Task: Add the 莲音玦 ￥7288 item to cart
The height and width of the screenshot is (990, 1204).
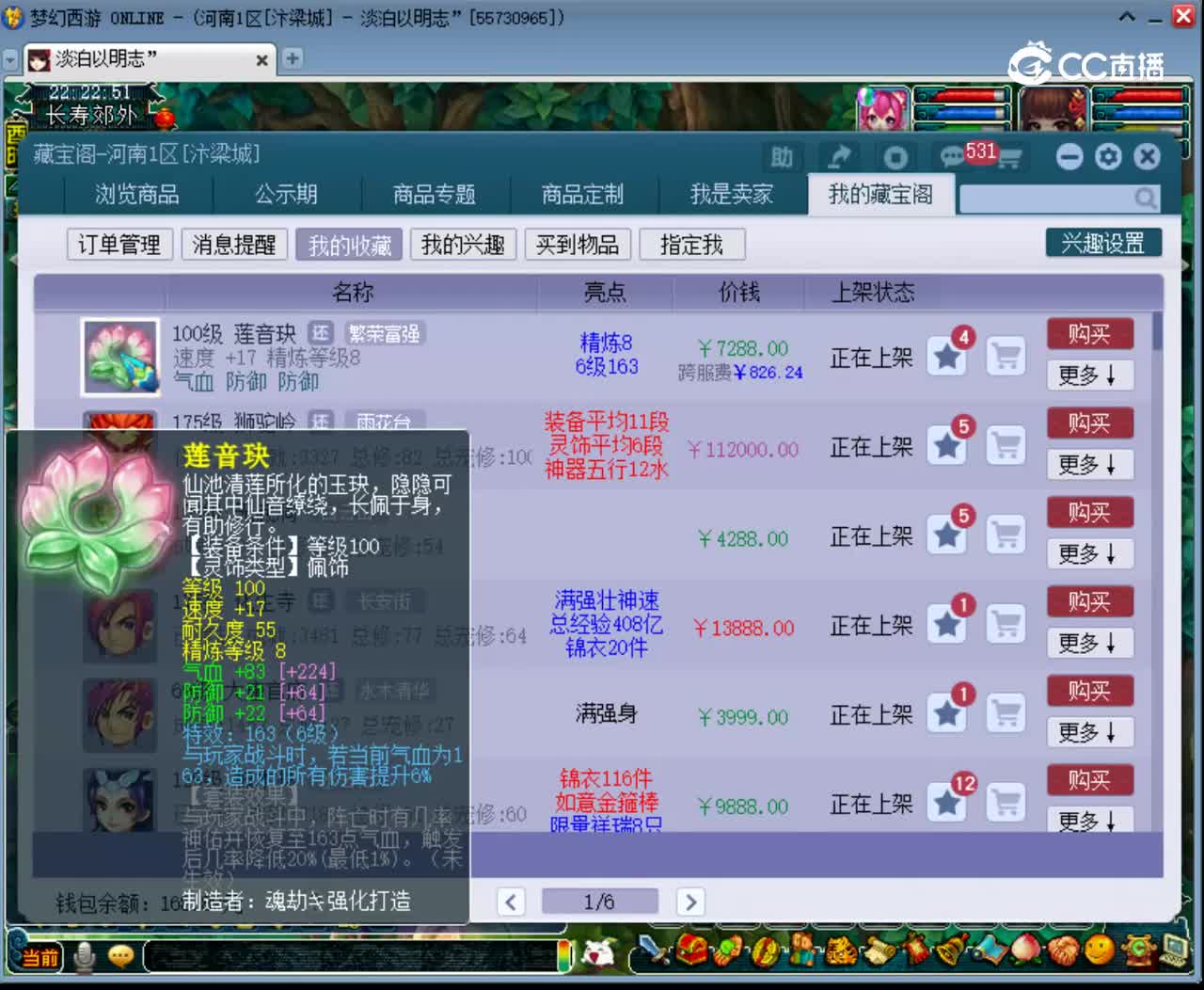Action: (x=1006, y=357)
